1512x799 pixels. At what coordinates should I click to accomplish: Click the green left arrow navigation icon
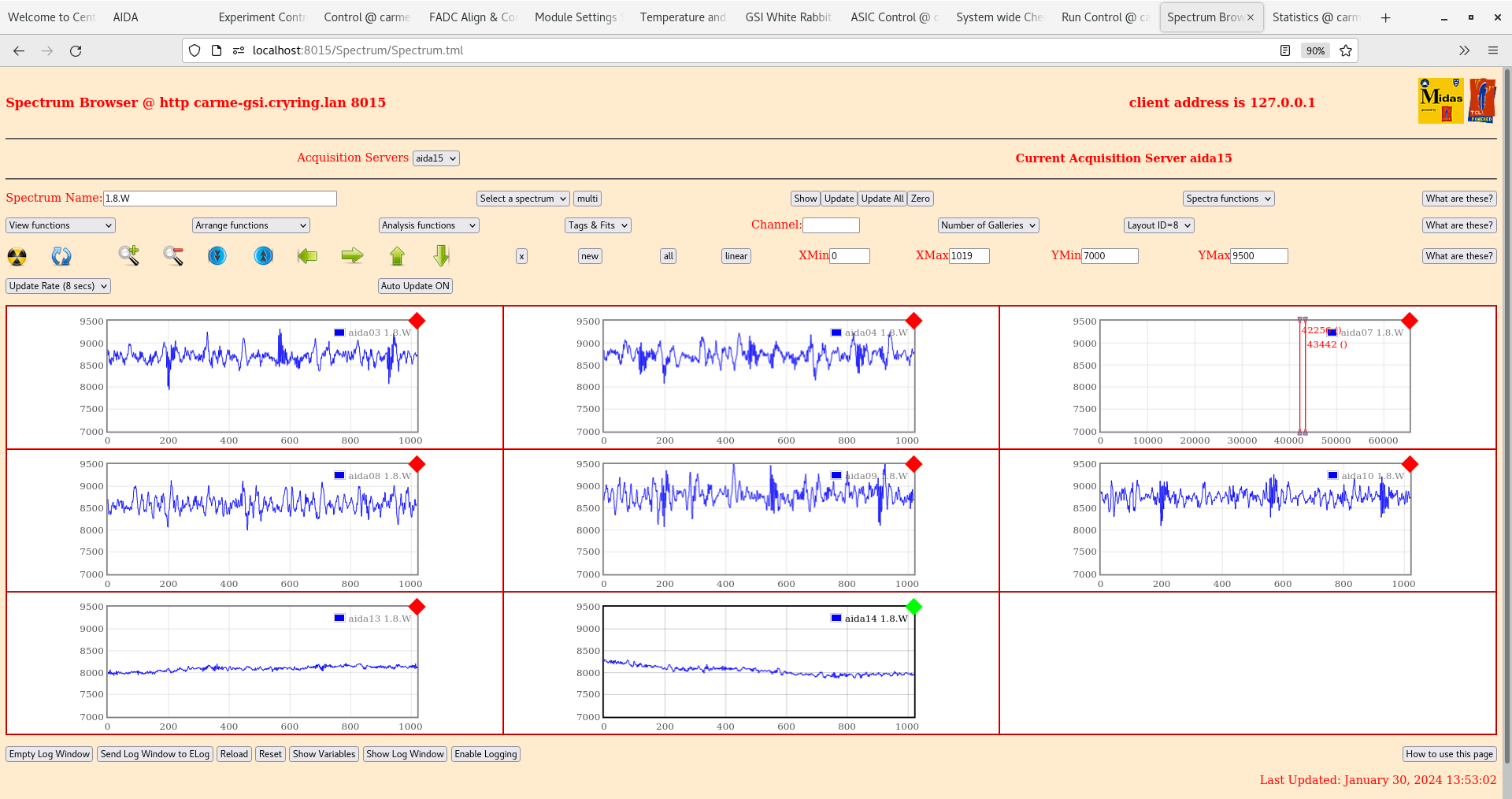[307, 256]
